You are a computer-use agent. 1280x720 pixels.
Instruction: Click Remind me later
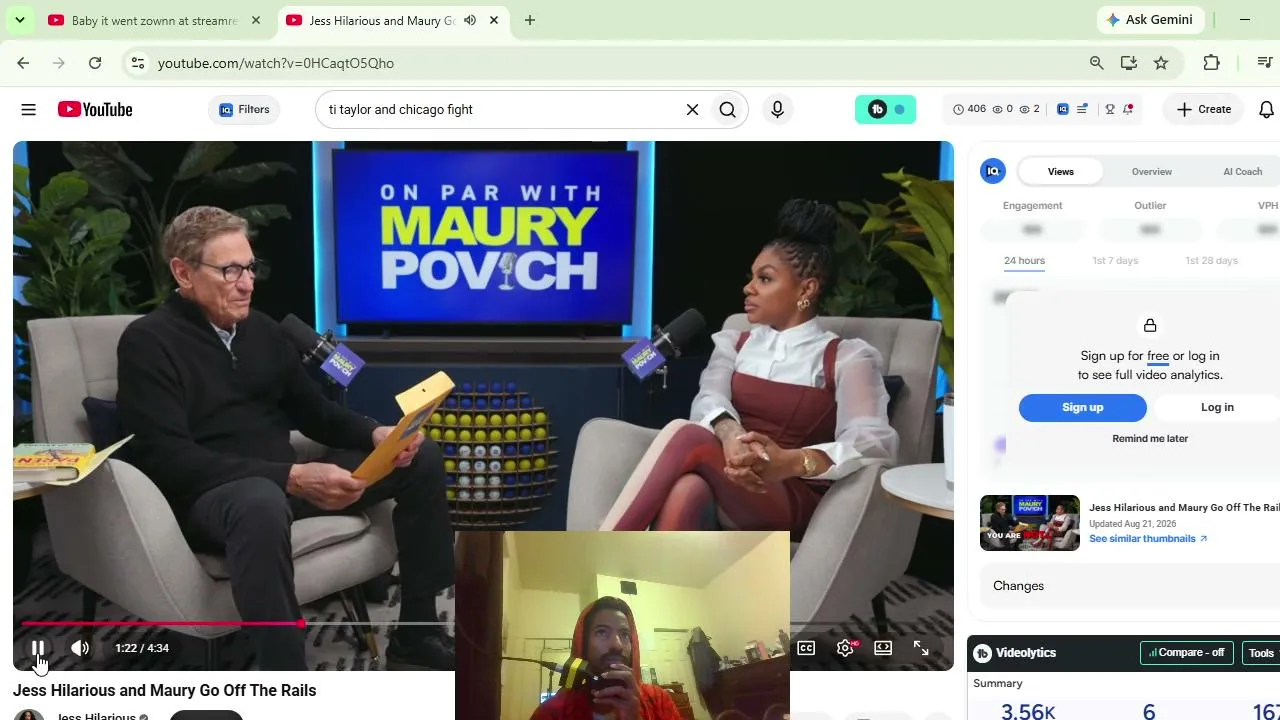pyautogui.click(x=1150, y=438)
